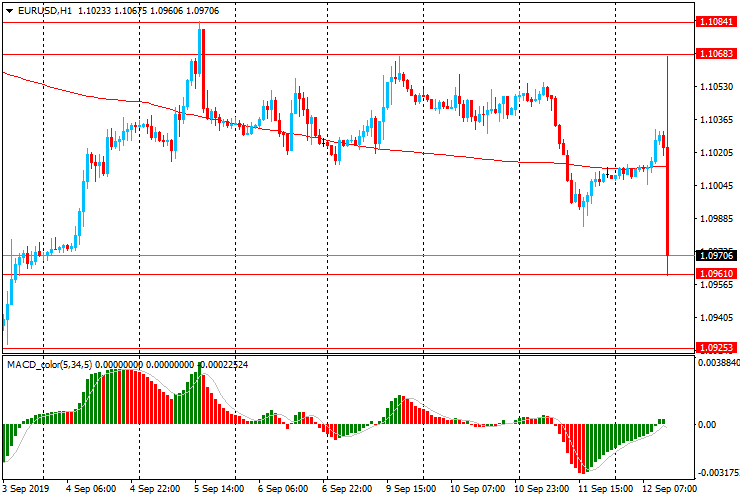Select the last large red candlestick on the chart
The height and width of the screenshot is (500, 740).
[667, 202]
